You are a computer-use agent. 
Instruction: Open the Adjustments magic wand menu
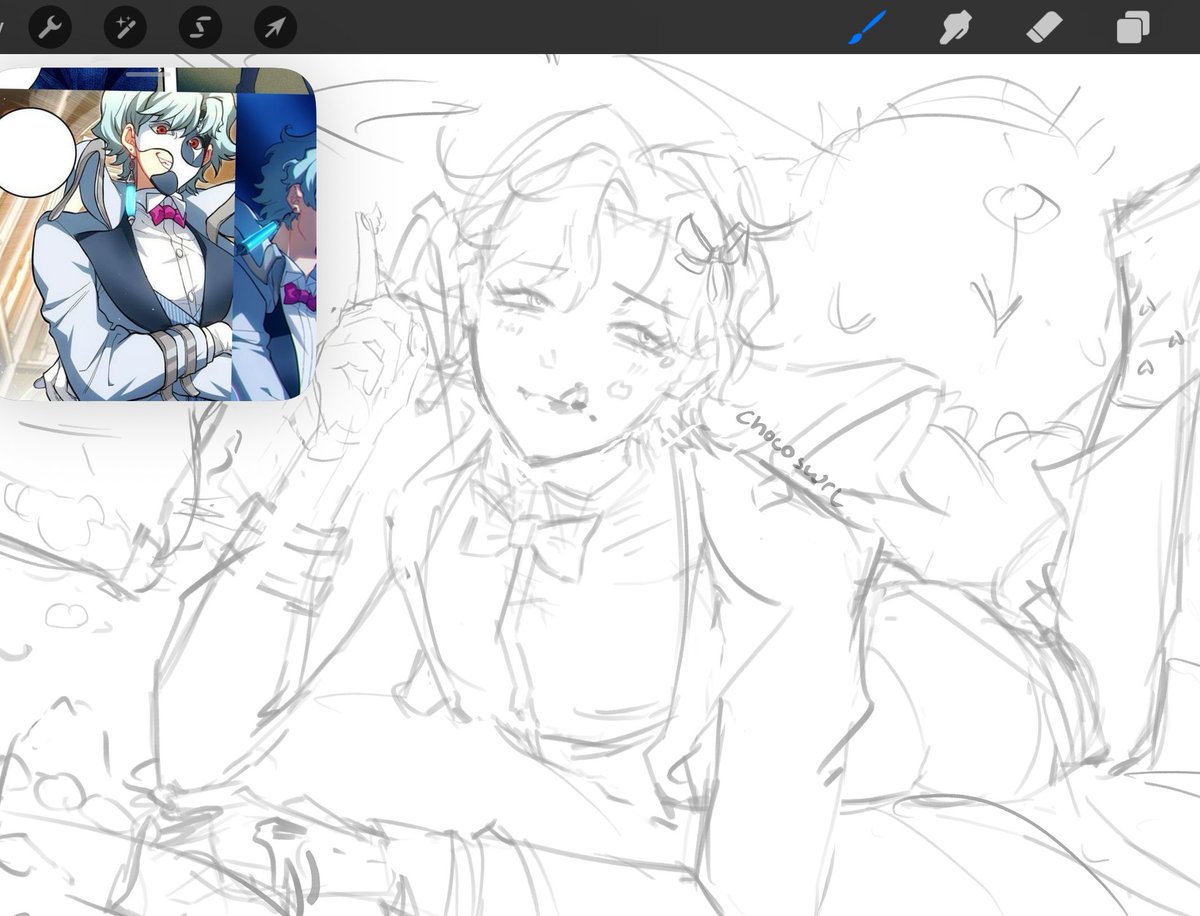click(125, 27)
